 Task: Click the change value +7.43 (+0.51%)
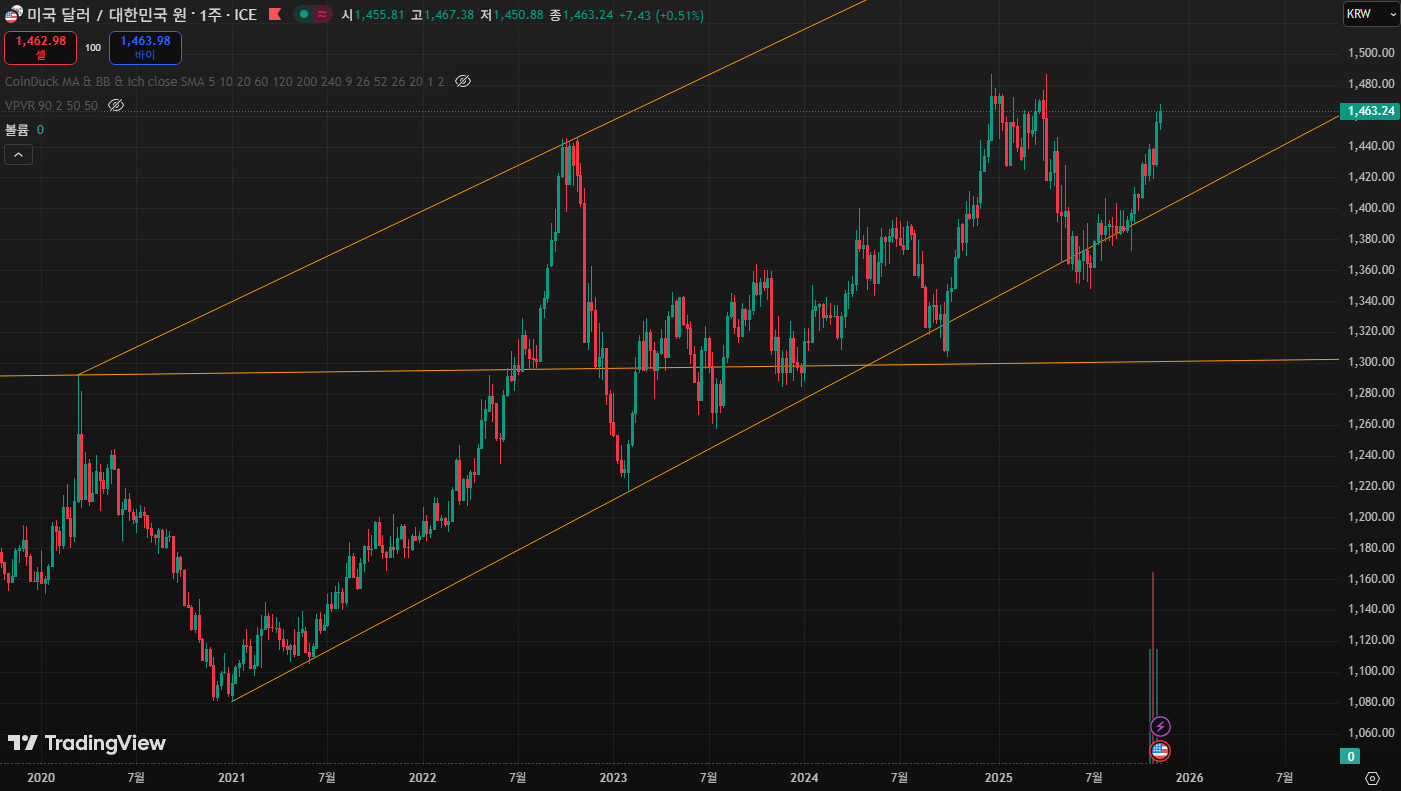pyautogui.click(x=661, y=16)
